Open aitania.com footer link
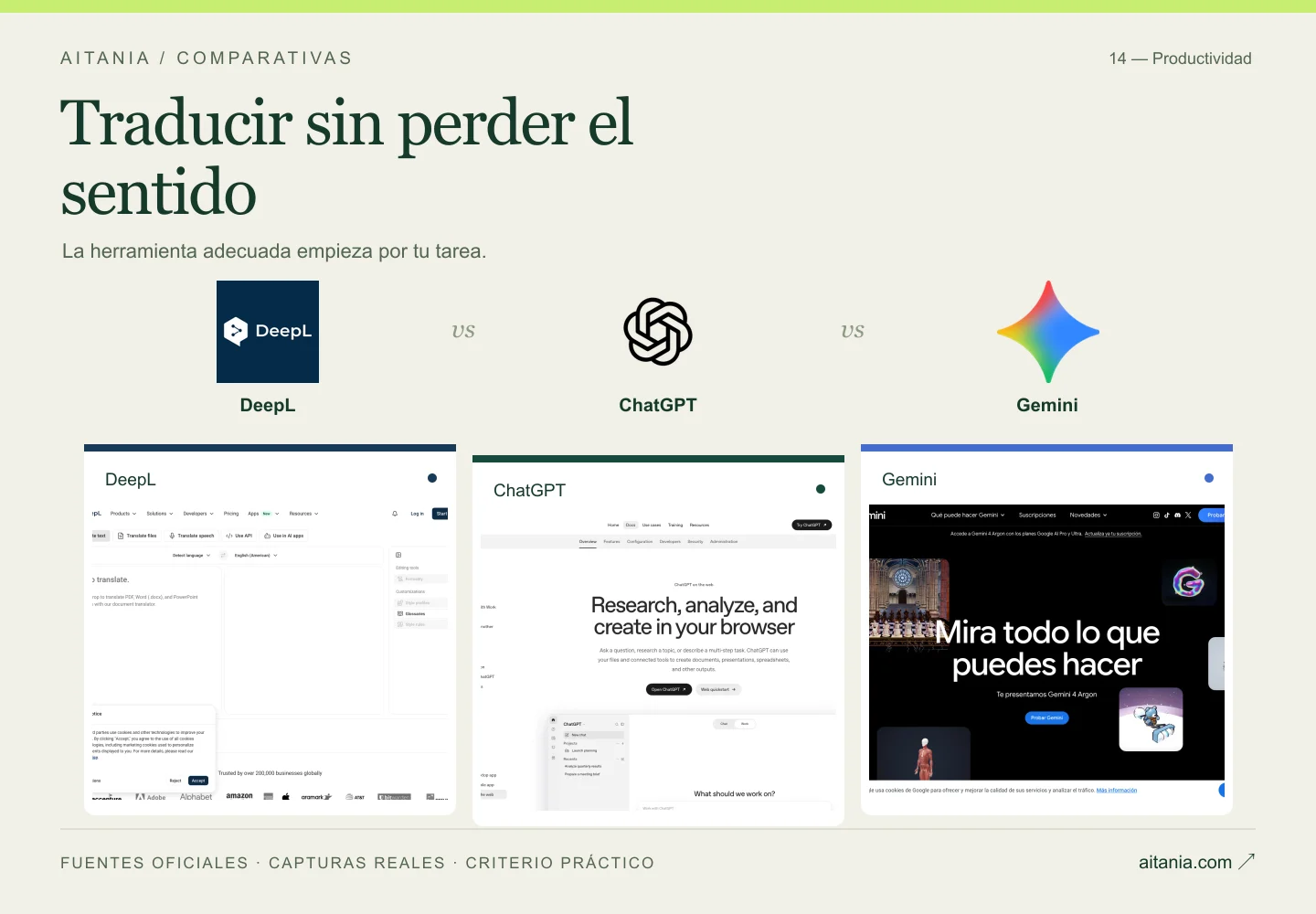Screen dimensions: 1316x914 pyautogui.click(x=1185, y=862)
